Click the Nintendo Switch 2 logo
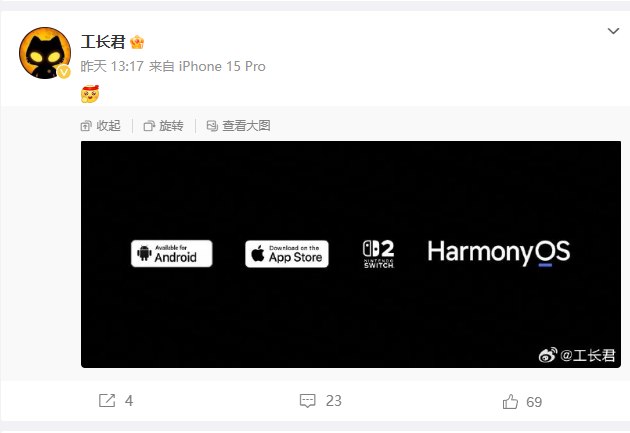Screen dimensions: 630x433 coord(378,254)
